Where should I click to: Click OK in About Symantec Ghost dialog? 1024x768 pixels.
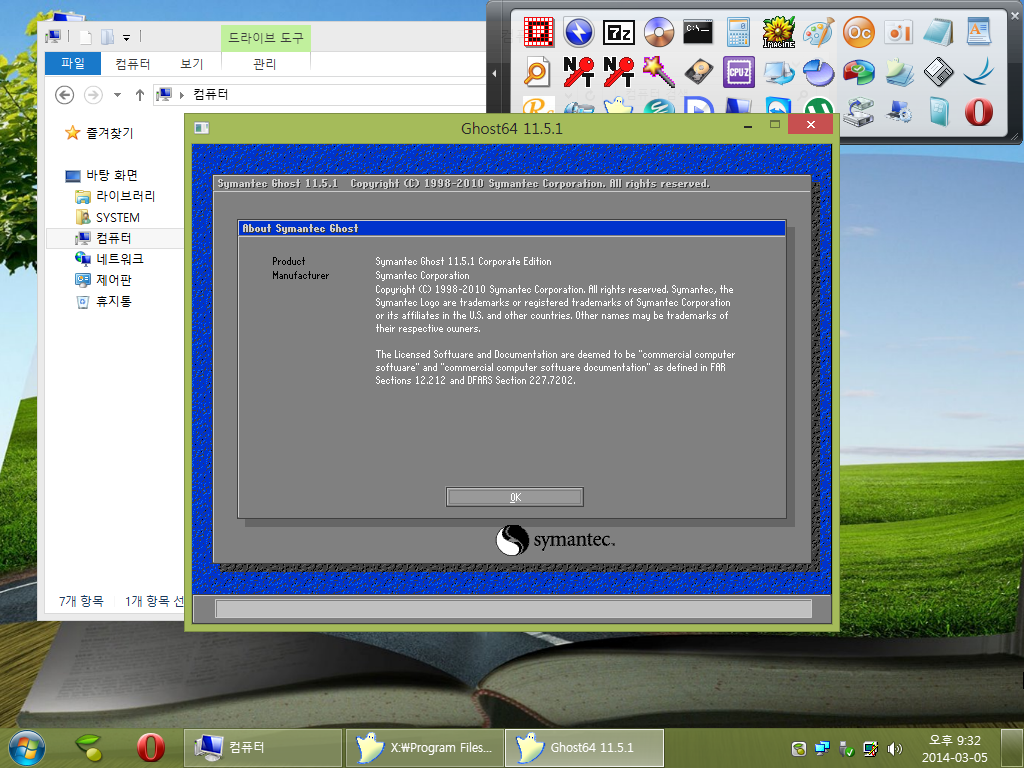click(x=515, y=497)
